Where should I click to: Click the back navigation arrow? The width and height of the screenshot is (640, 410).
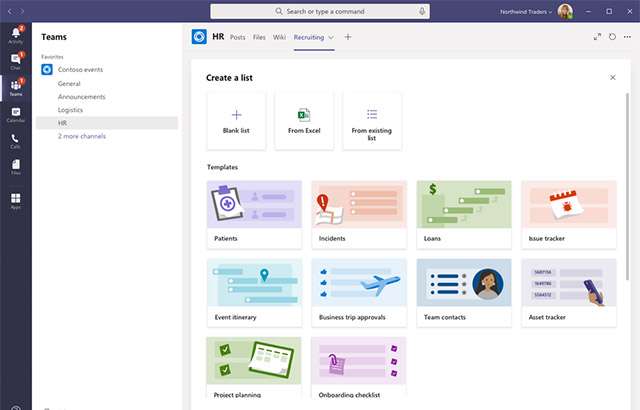(10, 11)
